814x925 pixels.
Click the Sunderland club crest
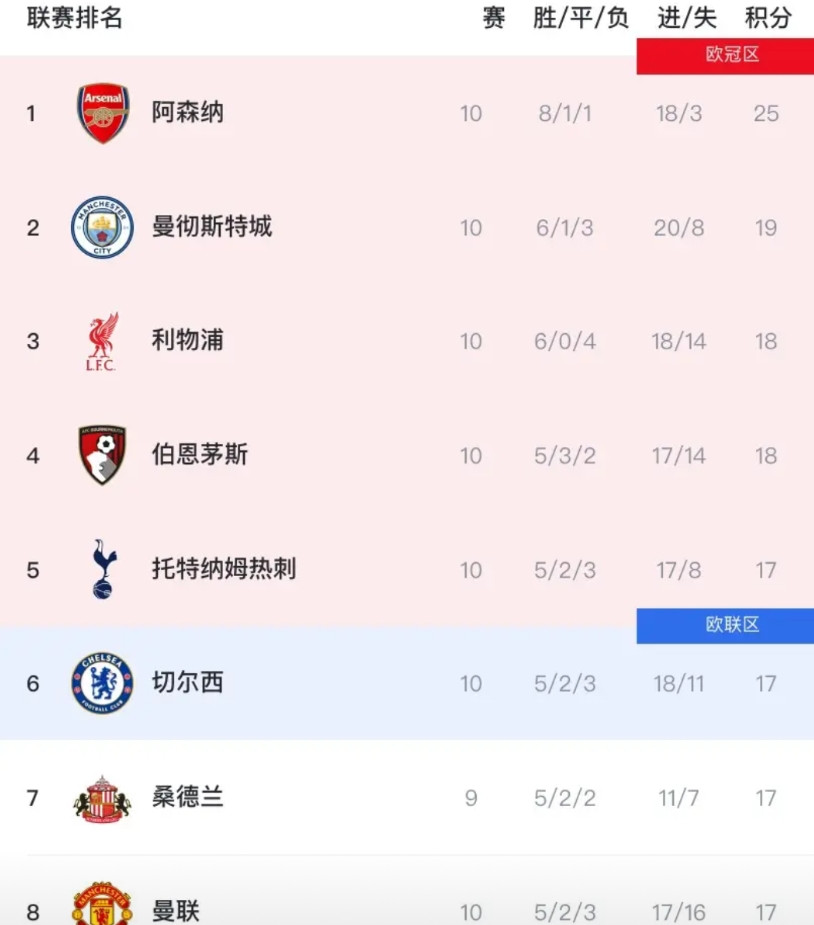[x=103, y=798]
